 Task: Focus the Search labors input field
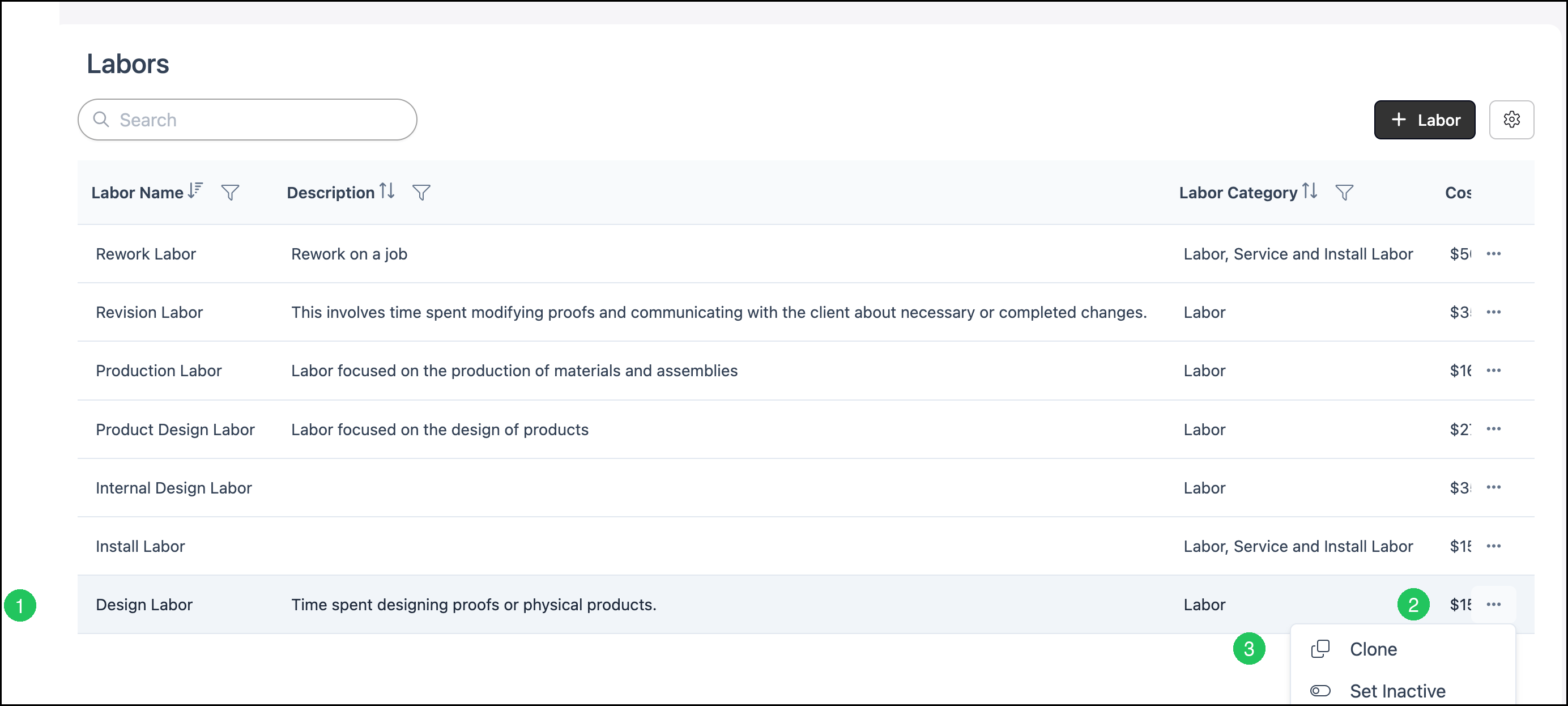pos(247,120)
